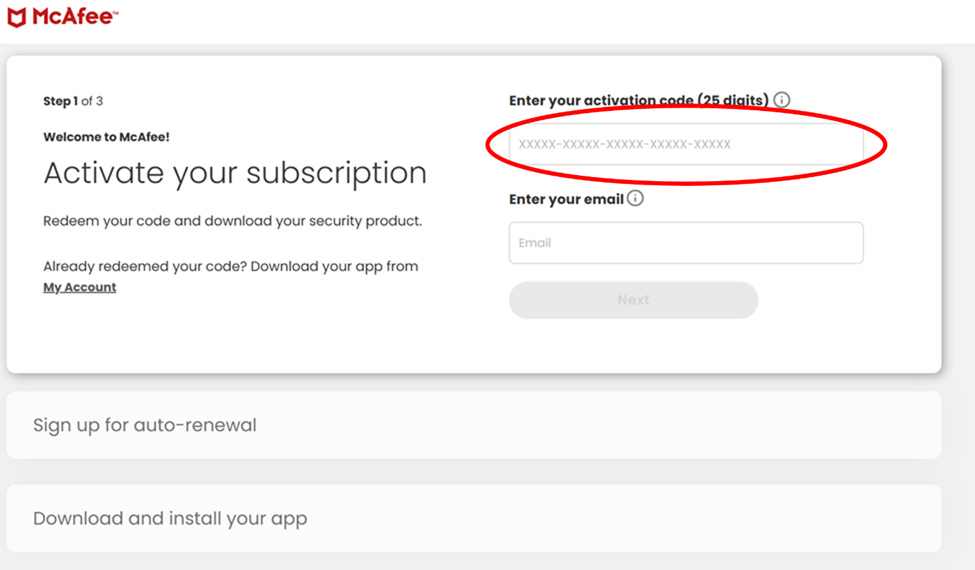Open the activation code info tooltip icon

coord(782,100)
